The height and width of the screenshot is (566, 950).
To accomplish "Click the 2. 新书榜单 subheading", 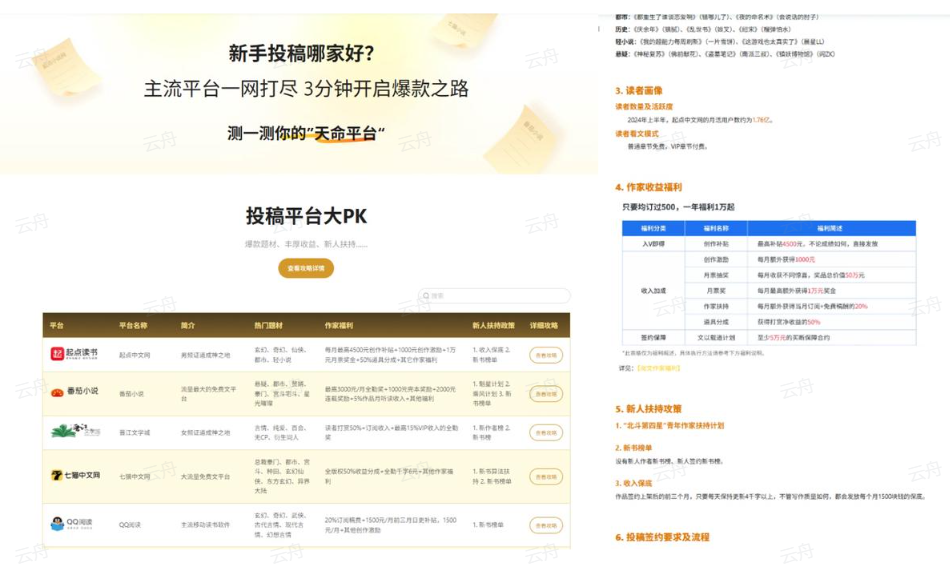I will pos(634,448).
